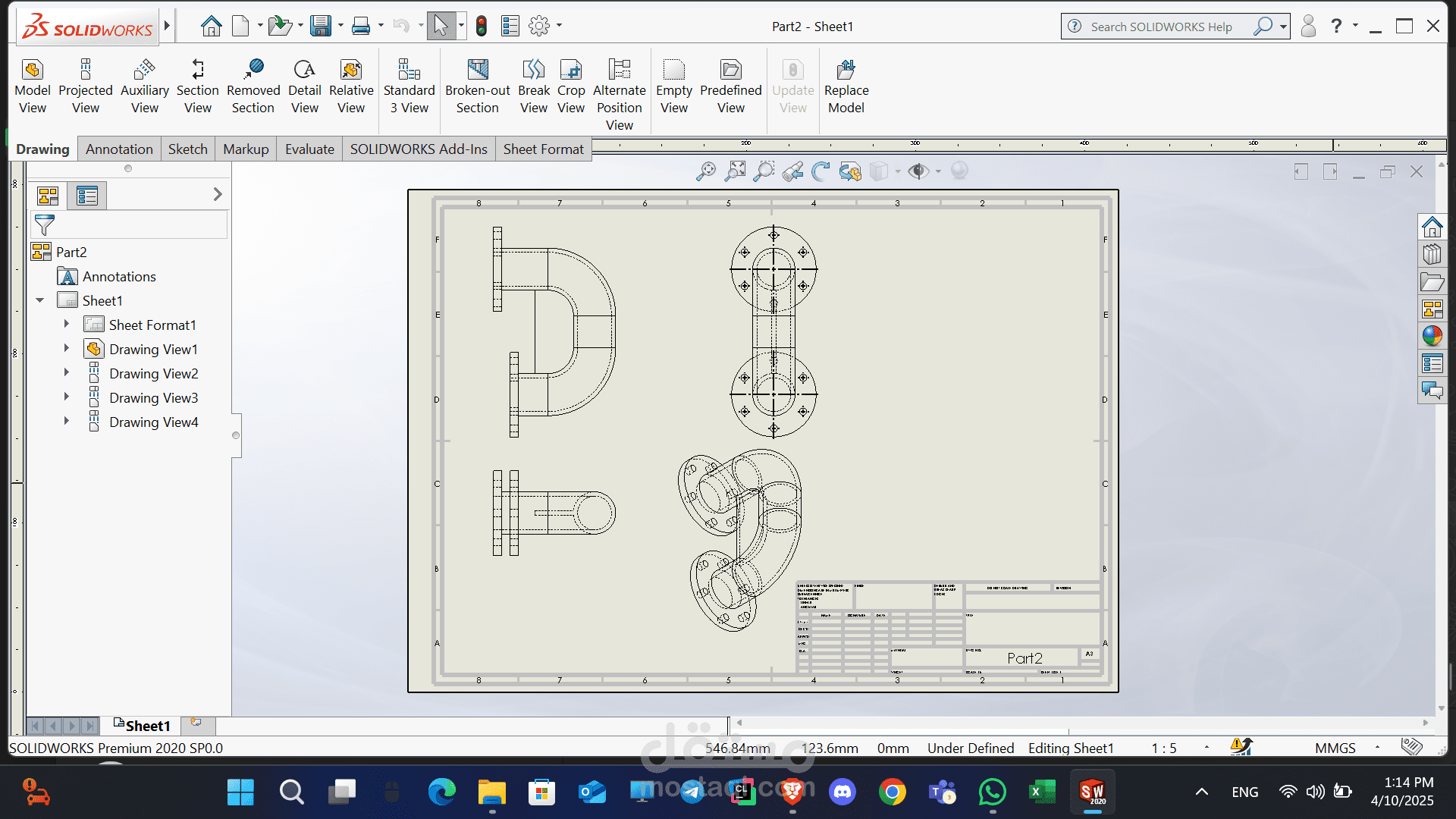This screenshot has width=1456, height=819.
Task: Click the Rotate view icon
Action: pyautogui.click(x=821, y=171)
